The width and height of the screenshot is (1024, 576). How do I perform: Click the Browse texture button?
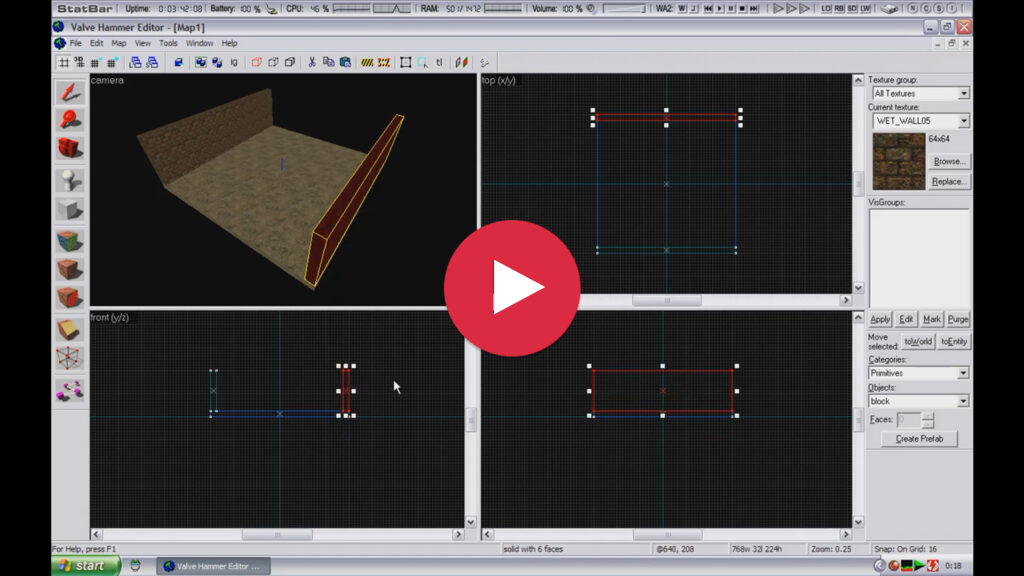click(949, 161)
